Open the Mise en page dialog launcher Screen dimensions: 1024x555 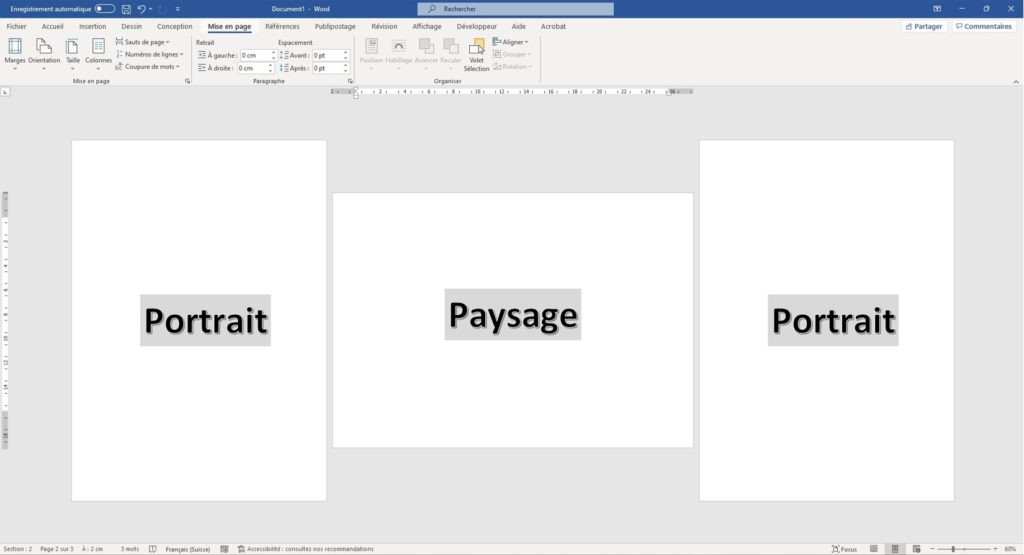(187, 81)
